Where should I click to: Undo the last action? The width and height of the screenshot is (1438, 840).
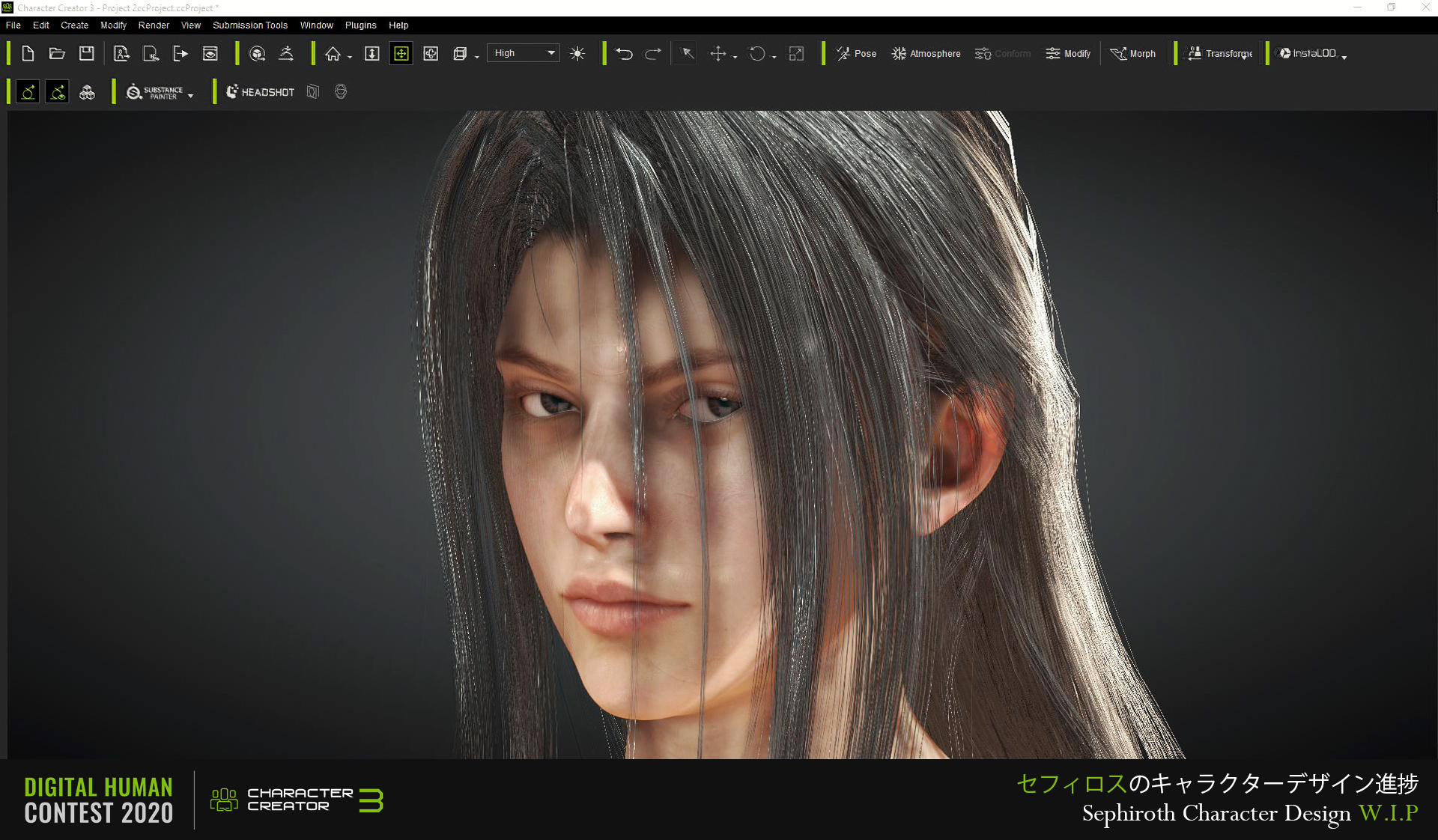[624, 54]
